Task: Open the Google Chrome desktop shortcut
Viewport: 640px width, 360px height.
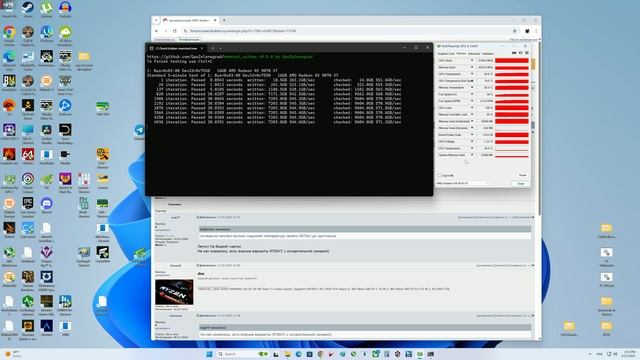Action: pos(9,33)
